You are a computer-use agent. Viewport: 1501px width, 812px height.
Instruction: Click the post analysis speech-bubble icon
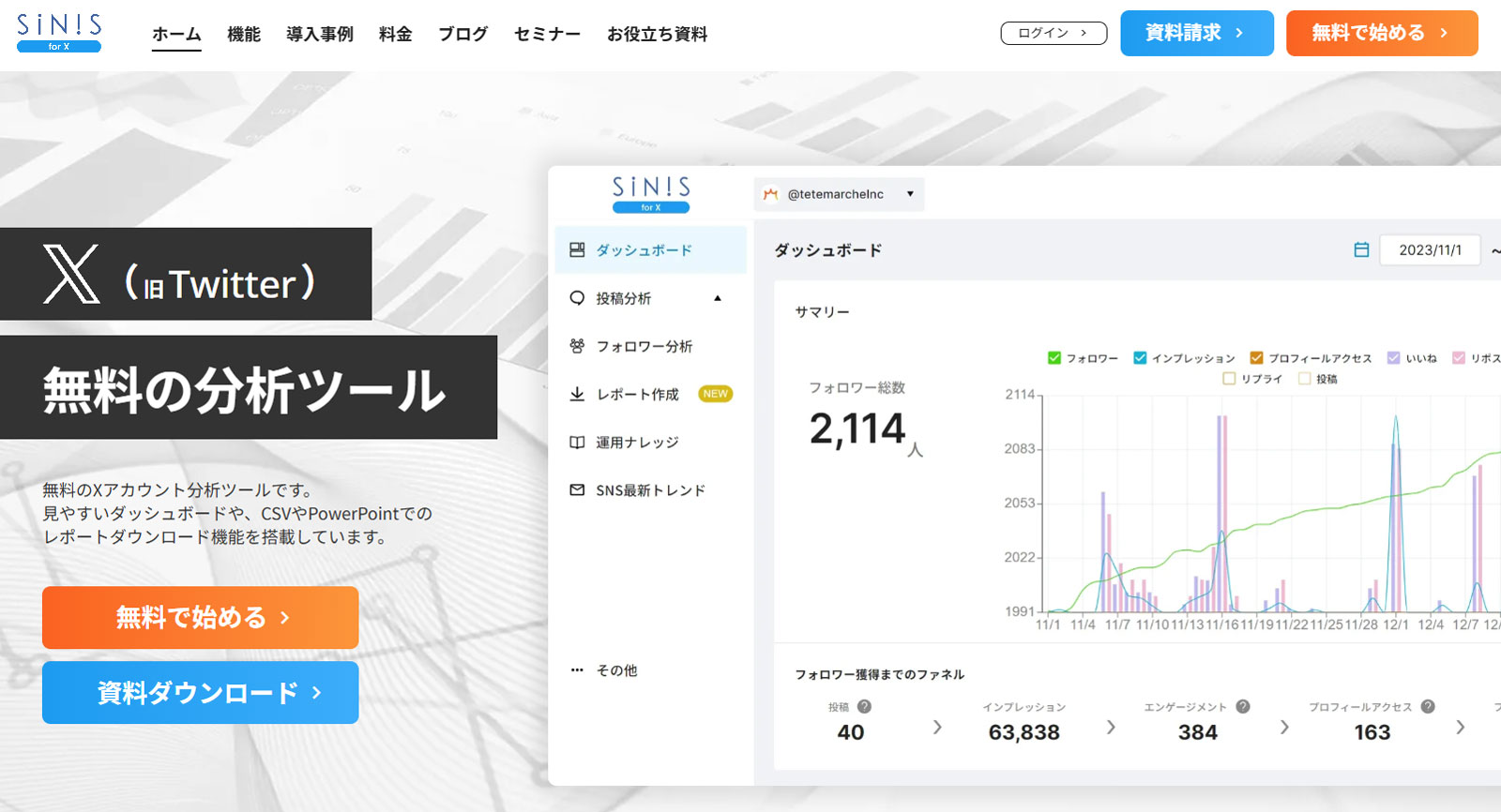(x=577, y=298)
